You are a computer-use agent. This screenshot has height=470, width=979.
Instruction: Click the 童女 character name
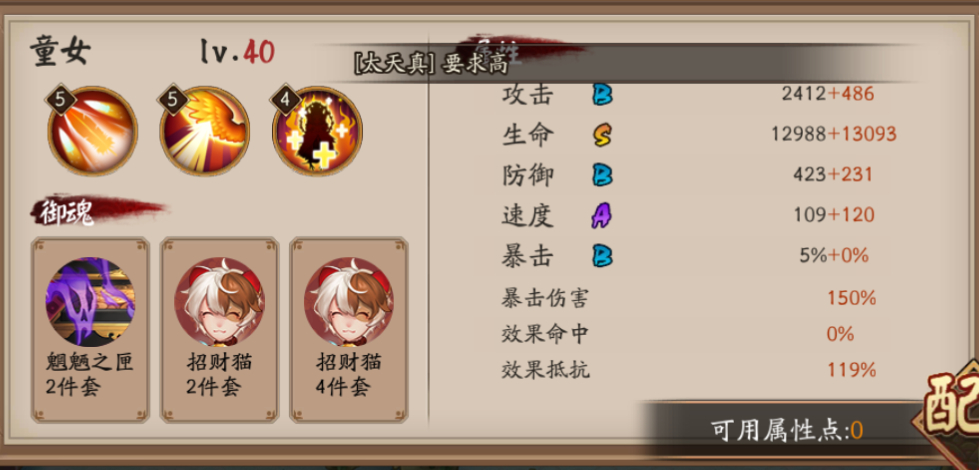[x=60, y=52]
